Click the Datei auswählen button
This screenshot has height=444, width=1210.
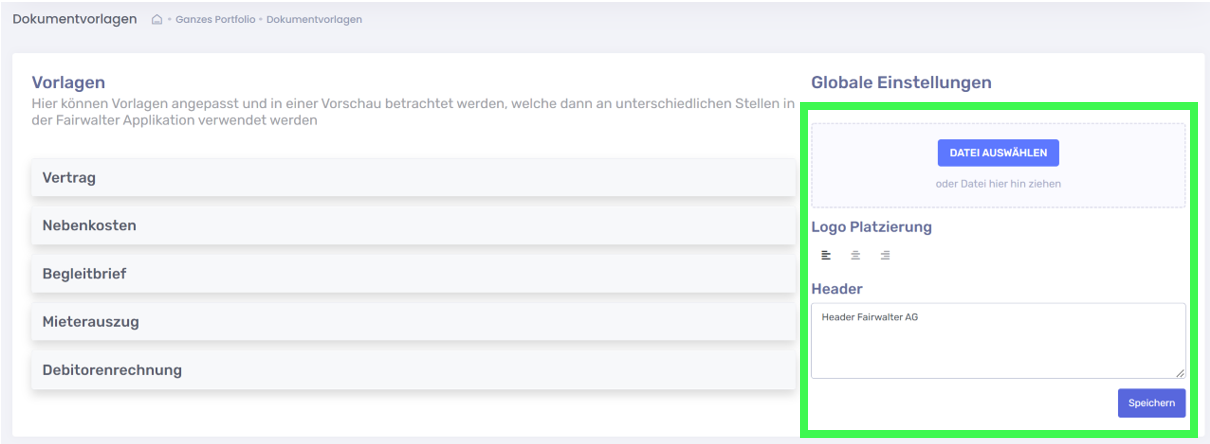[x=998, y=153]
